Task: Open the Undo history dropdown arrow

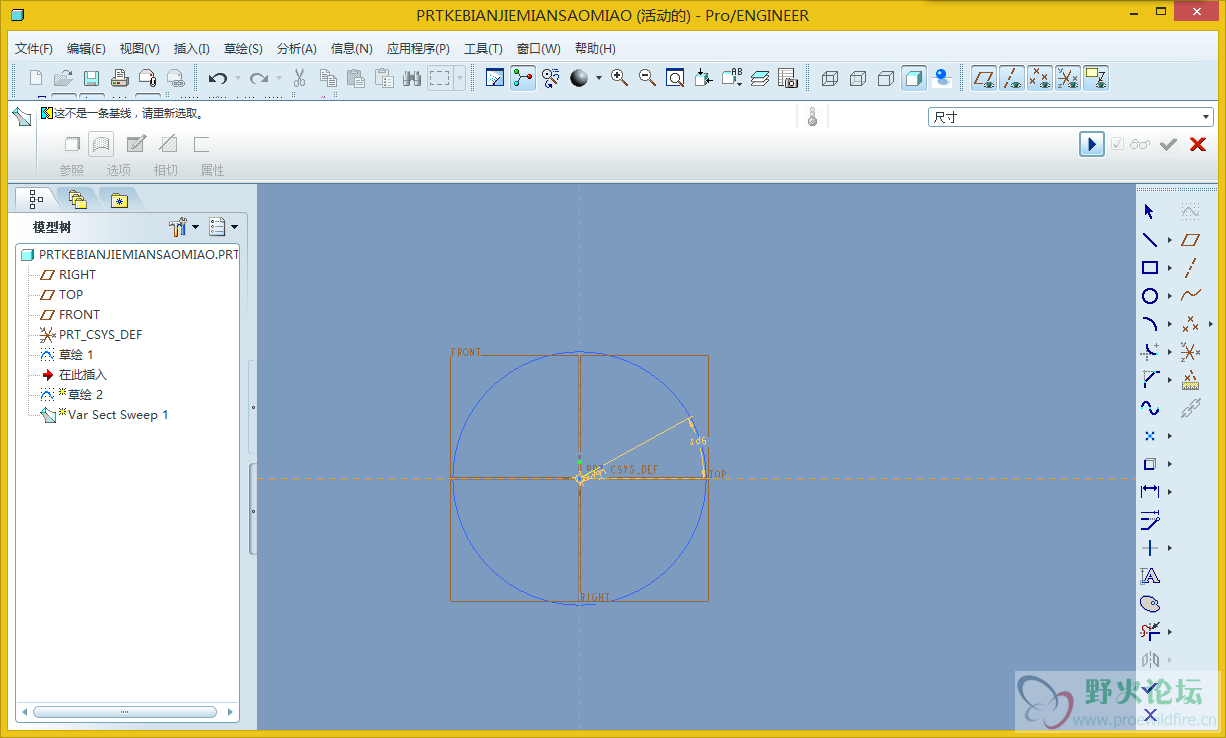Action: (237, 78)
